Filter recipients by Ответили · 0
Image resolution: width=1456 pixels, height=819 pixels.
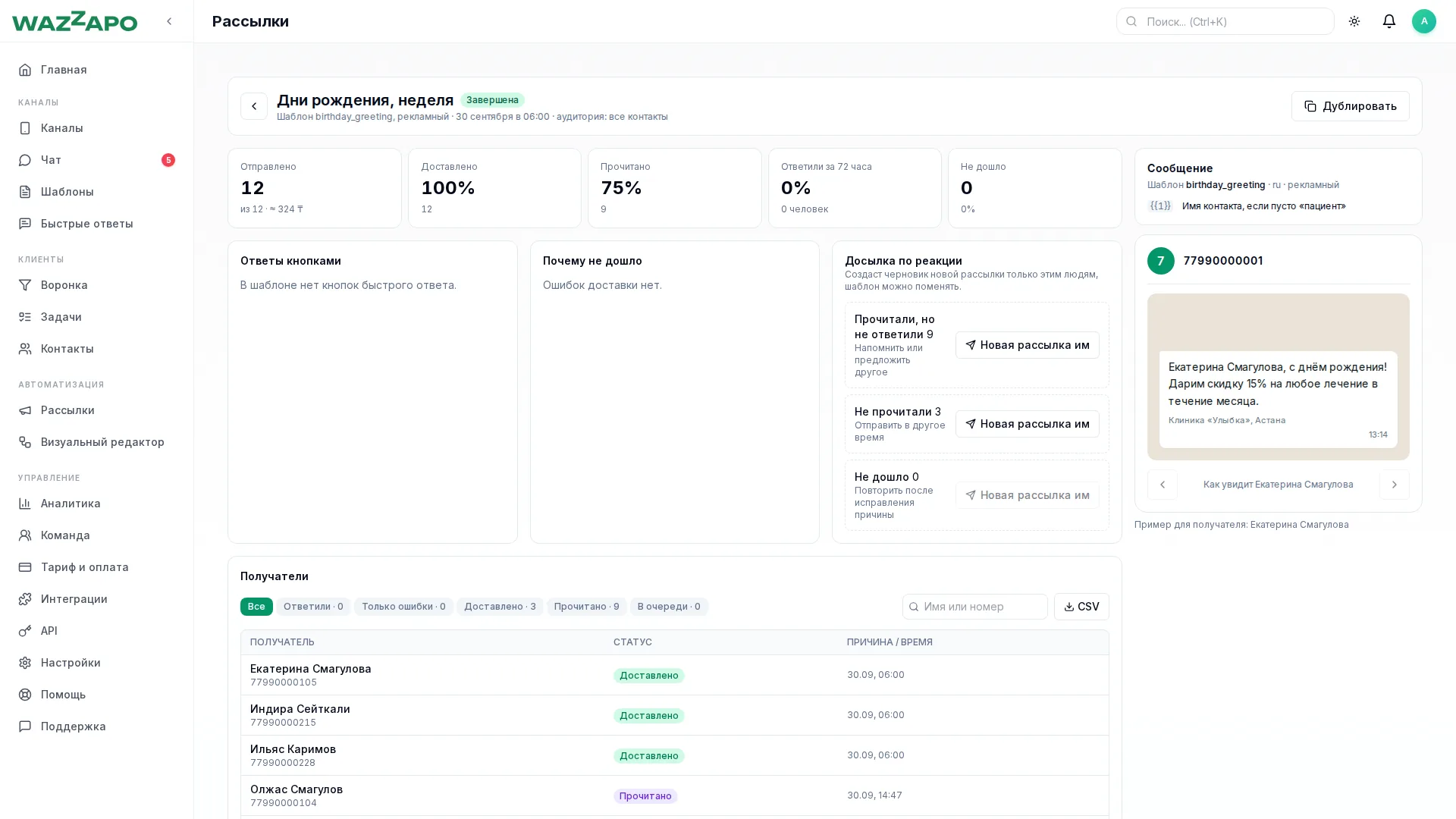click(313, 607)
